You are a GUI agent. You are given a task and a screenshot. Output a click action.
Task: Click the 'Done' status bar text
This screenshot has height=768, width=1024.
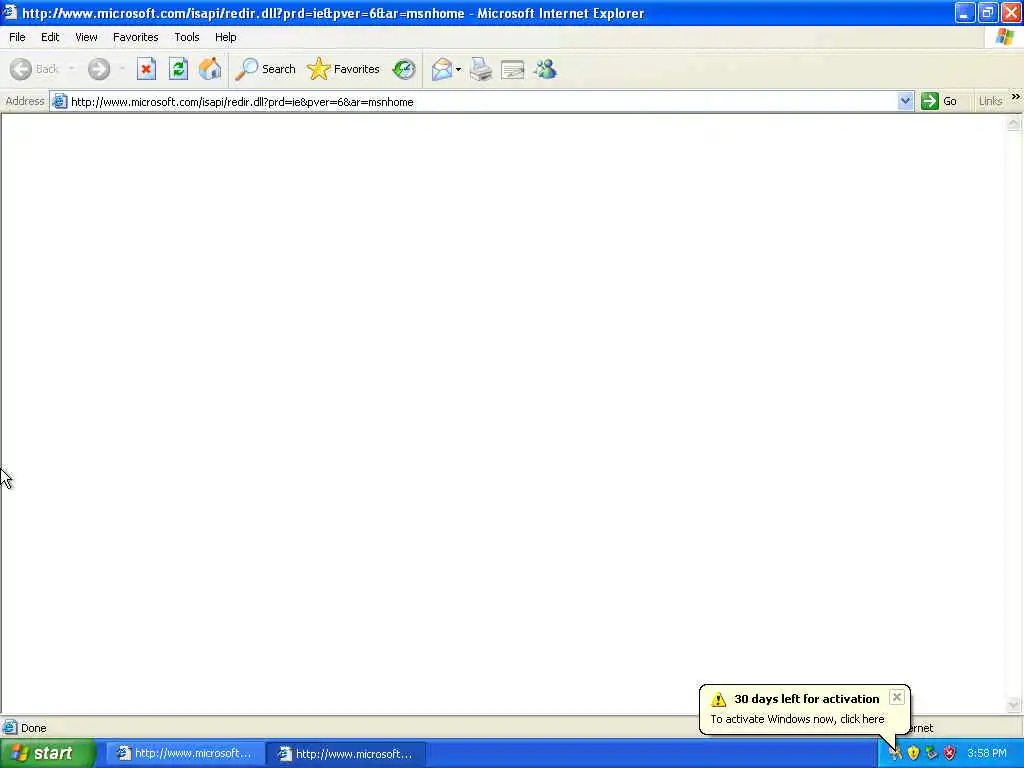click(33, 728)
